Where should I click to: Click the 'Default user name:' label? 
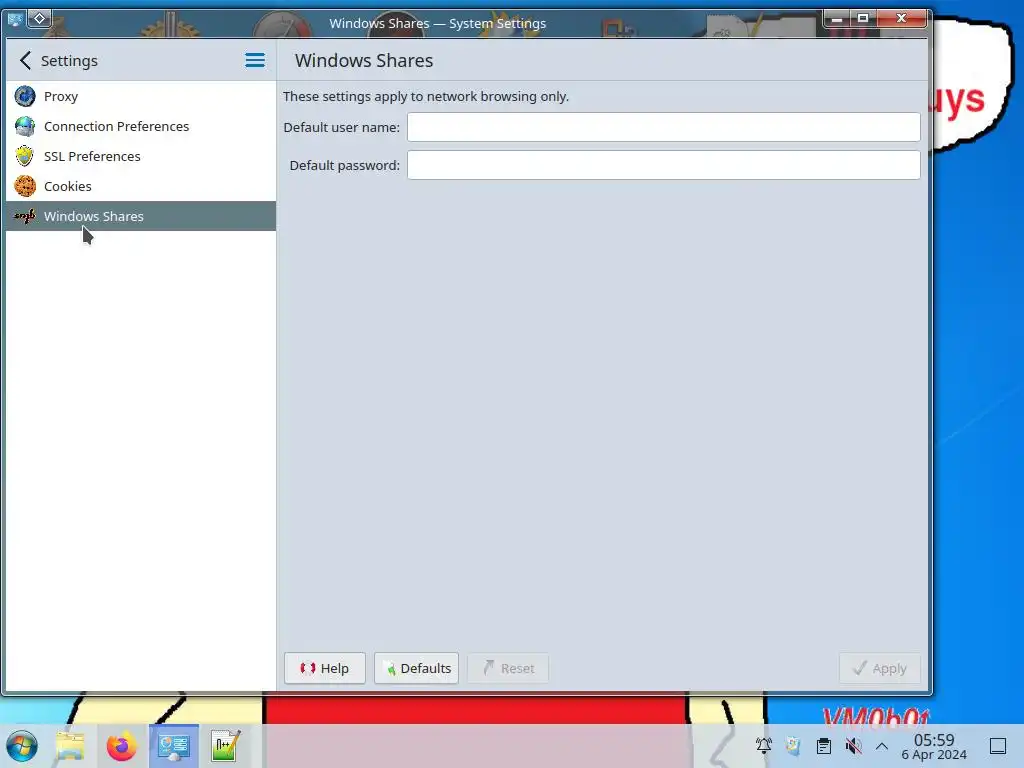(x=342, y=127)
